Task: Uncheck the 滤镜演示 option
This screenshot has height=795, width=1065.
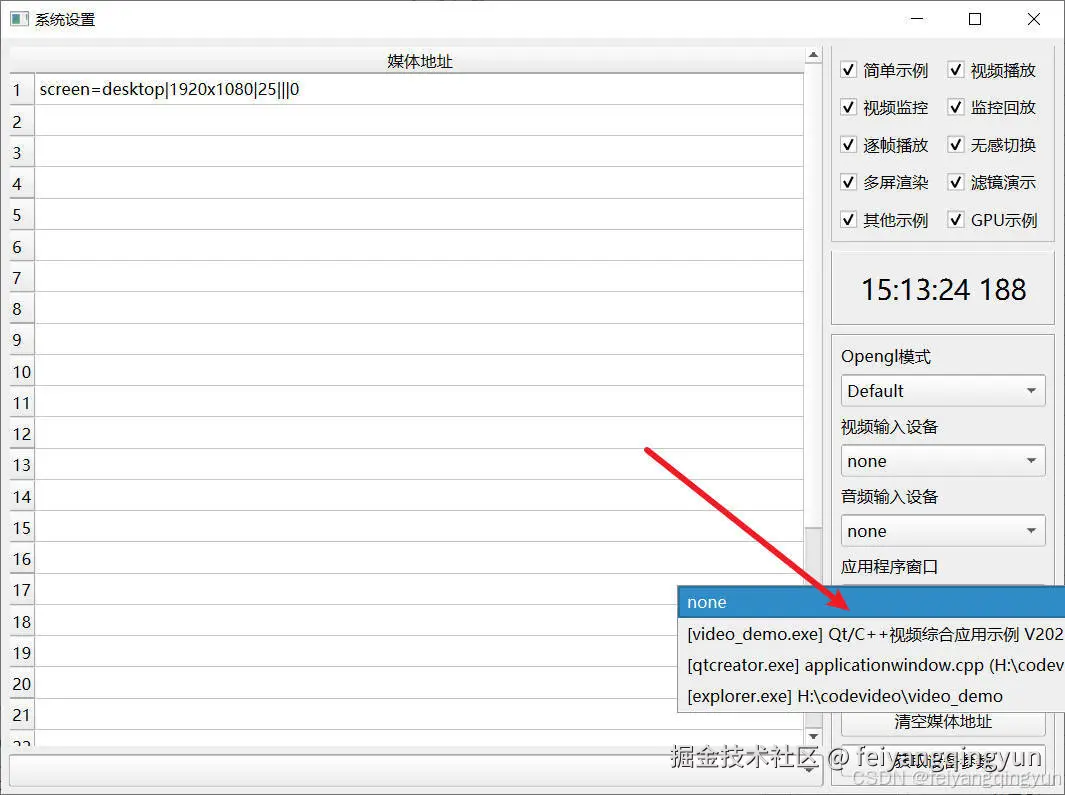Action: point(956,182)
